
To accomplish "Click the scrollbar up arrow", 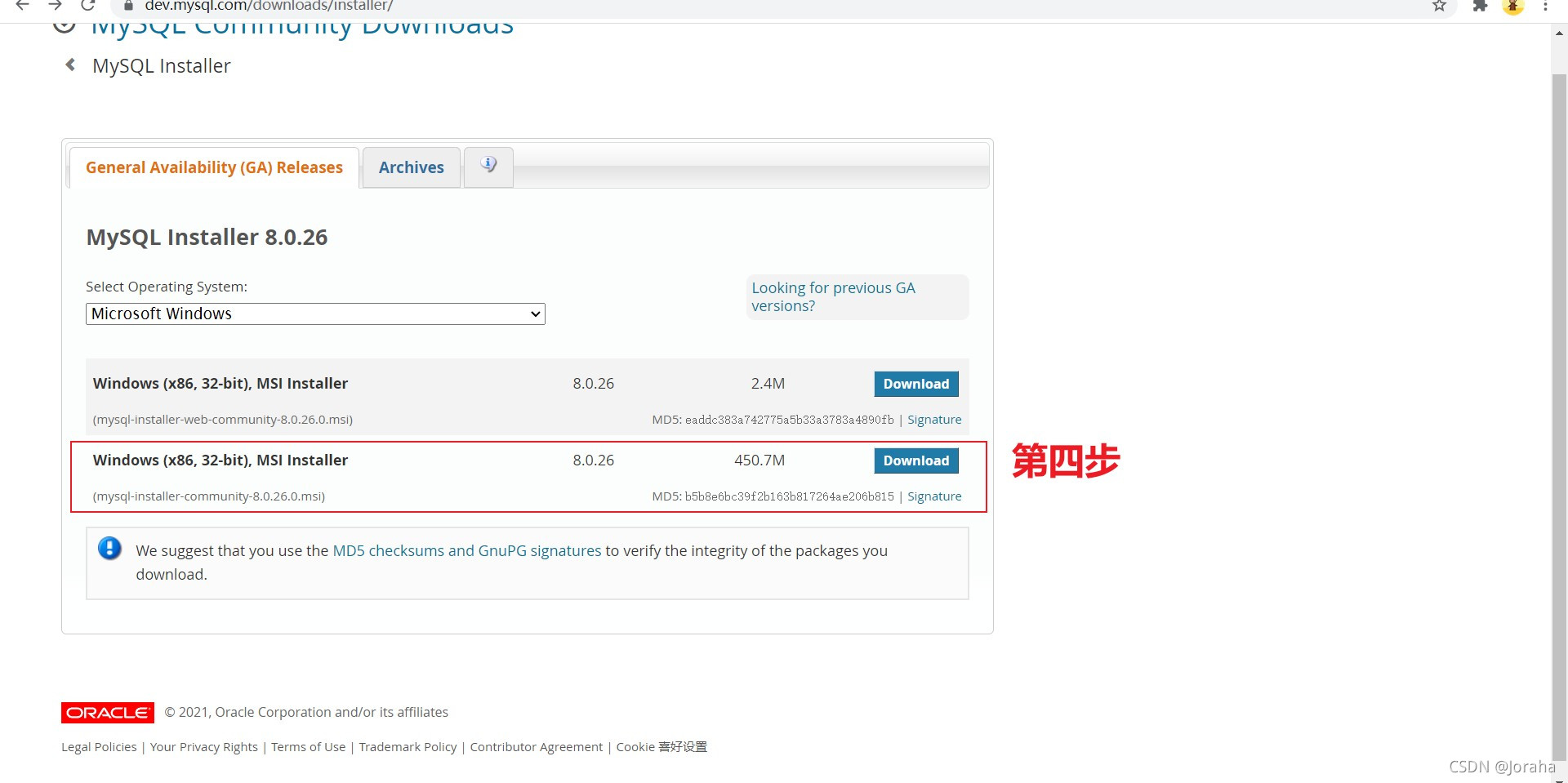I will pyautogui.click(x=1559, y=33).
